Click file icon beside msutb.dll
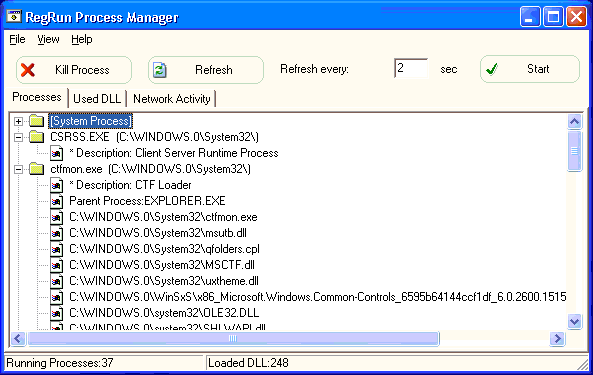The image size is (593, 375). [57, 234]
